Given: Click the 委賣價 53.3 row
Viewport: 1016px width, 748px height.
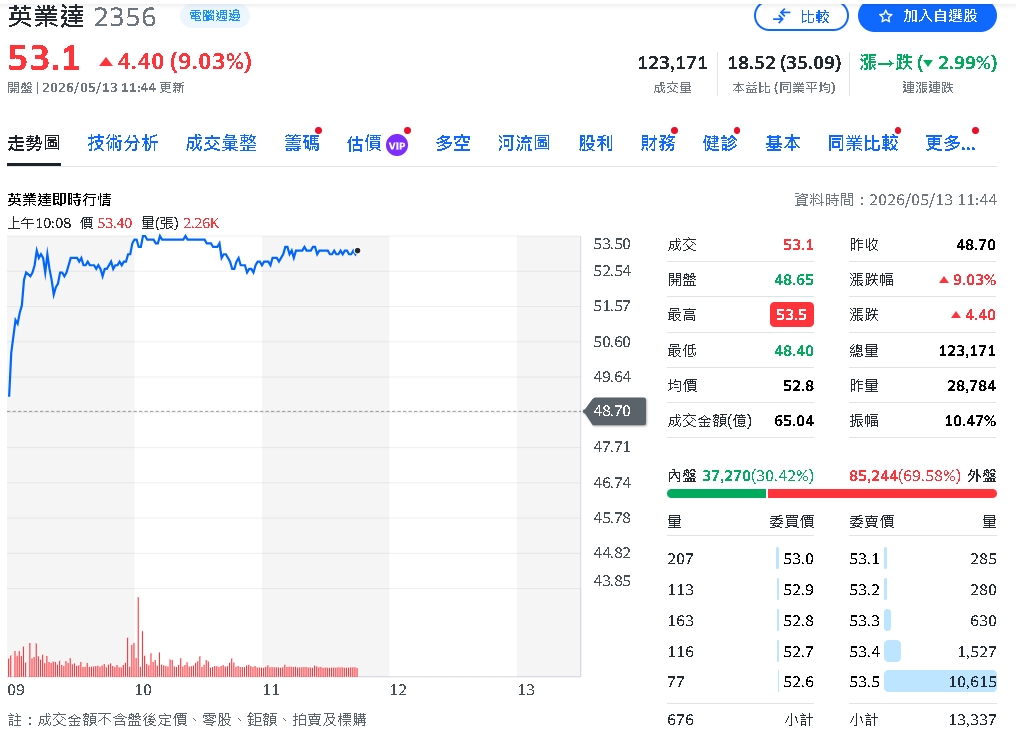Looking at the screenshot, I should [923, 621].
